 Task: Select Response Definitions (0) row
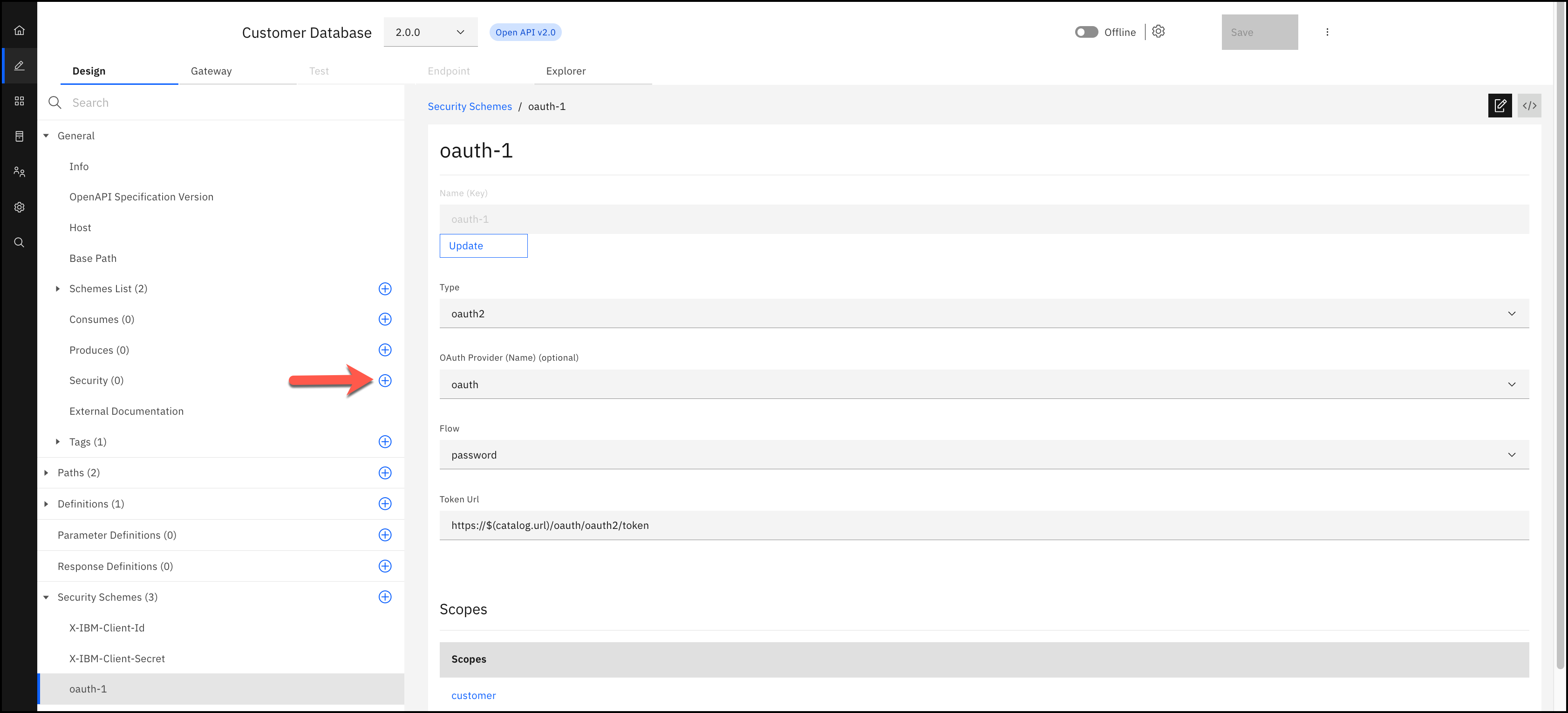point(220,566)
